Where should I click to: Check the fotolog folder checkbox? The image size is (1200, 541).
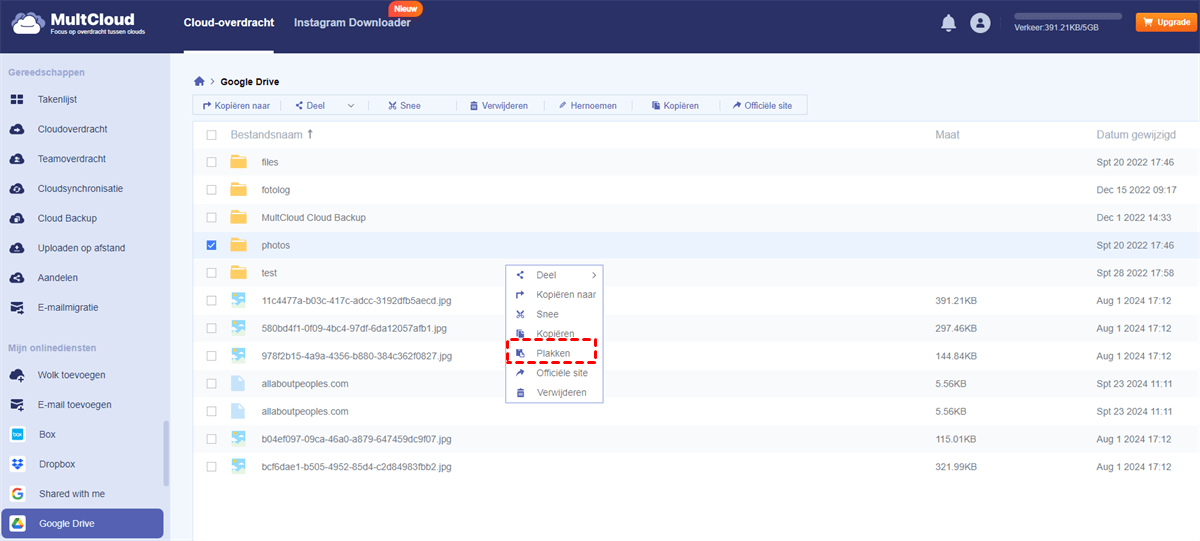(211, 189)
